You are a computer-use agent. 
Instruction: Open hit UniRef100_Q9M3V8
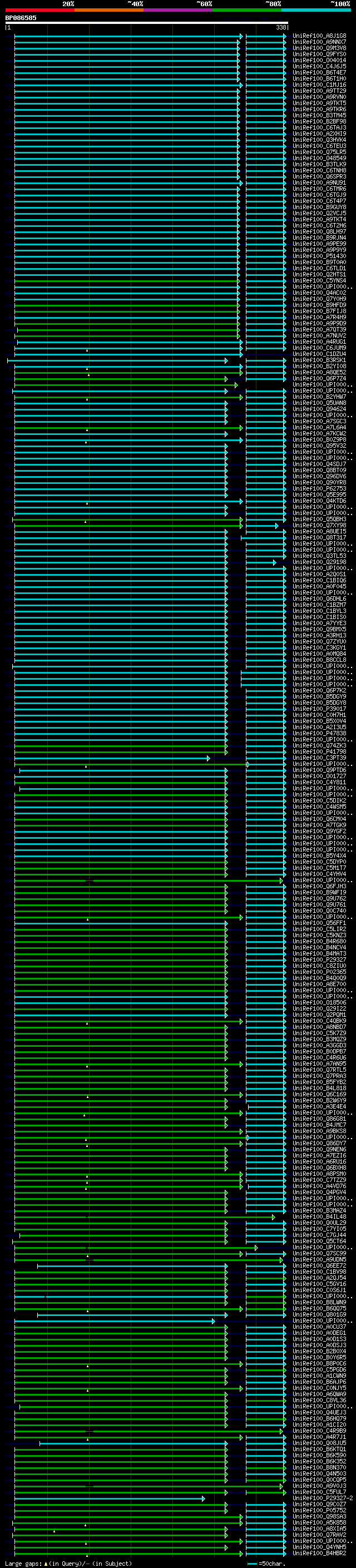point(319,48)
